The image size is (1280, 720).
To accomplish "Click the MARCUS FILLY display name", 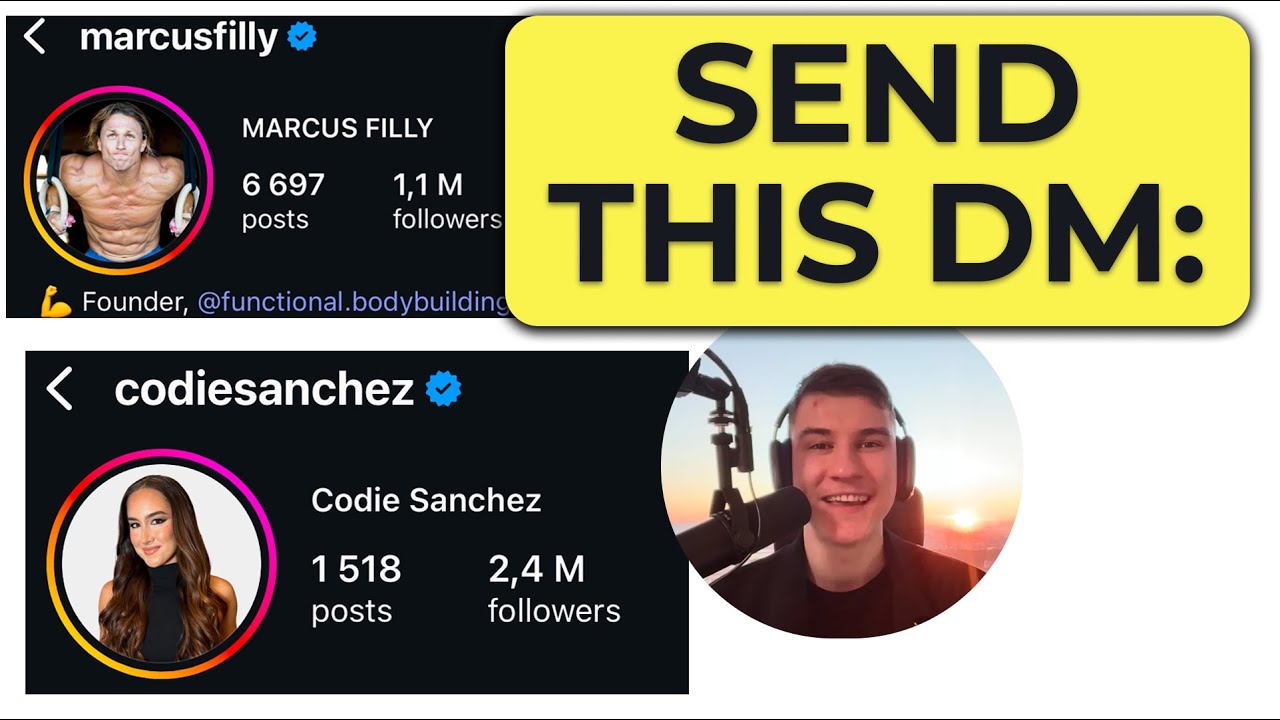I will (337, 128).
